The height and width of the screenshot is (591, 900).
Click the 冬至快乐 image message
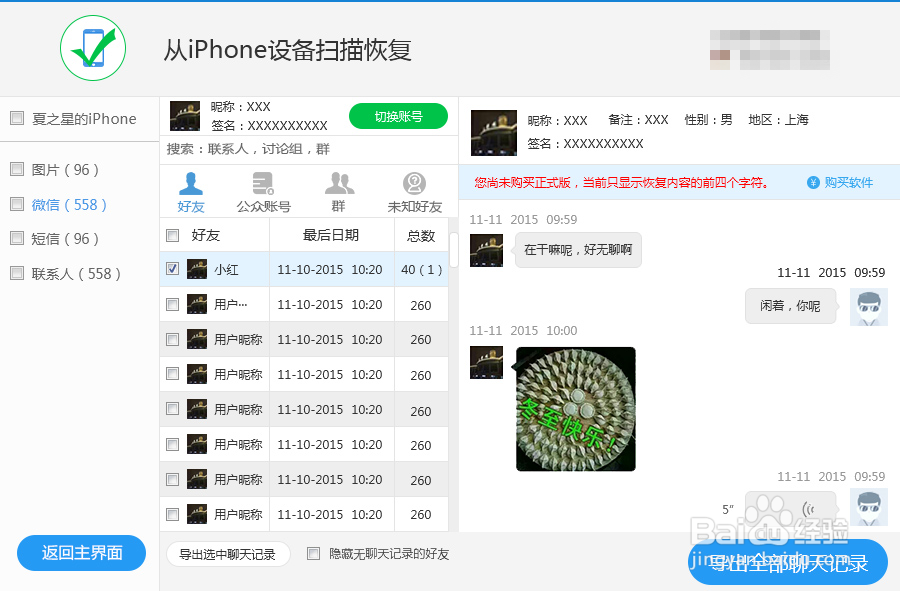pos(576,409)
